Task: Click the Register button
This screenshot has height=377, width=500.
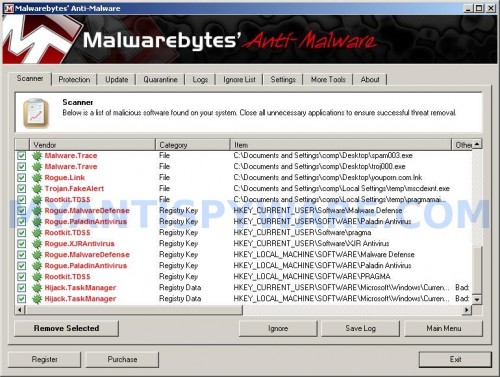Action: click(x=44, y=359)
